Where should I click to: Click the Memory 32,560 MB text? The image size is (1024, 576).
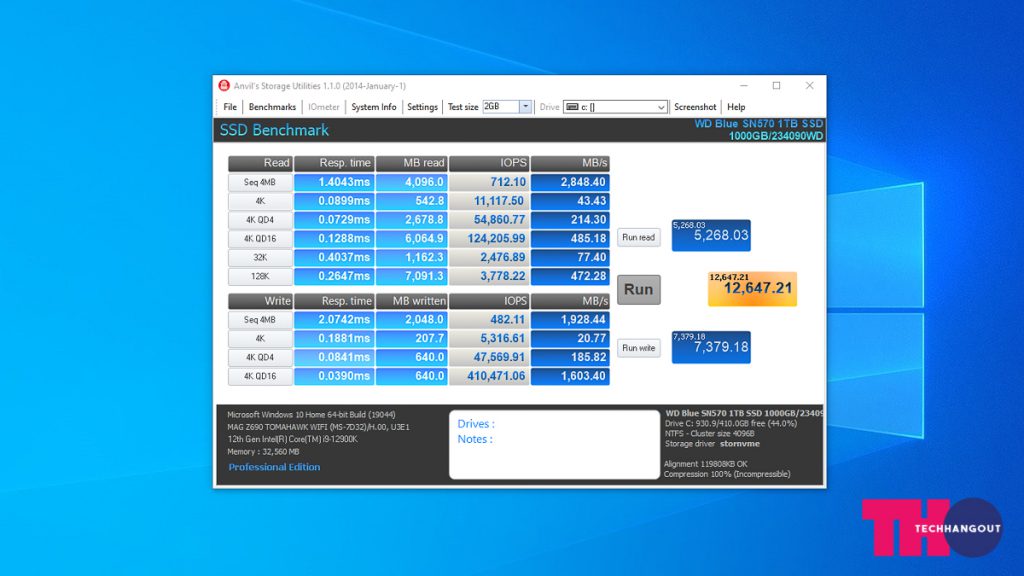point(263,452)
